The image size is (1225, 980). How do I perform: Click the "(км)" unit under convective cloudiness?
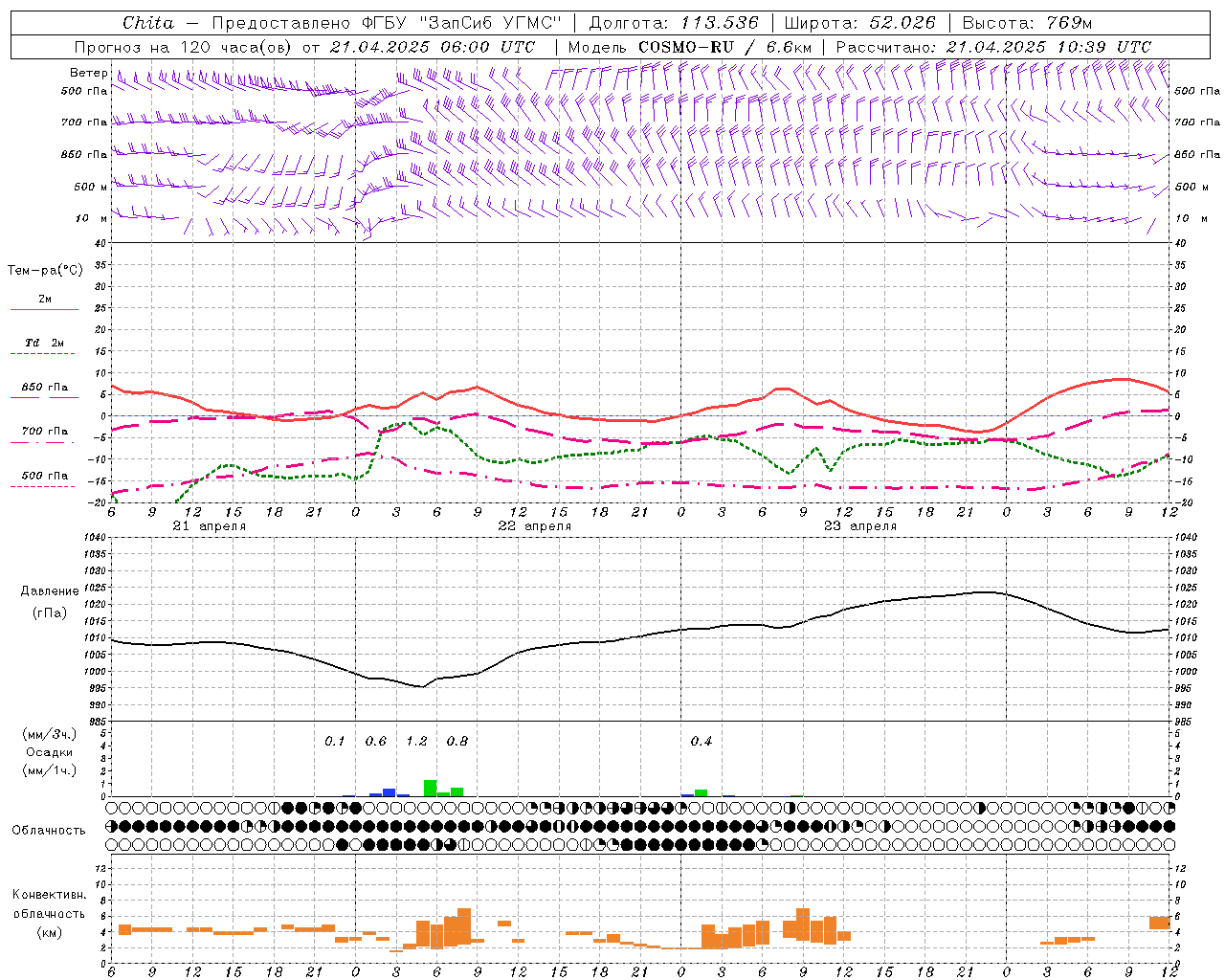pos(49,932)
